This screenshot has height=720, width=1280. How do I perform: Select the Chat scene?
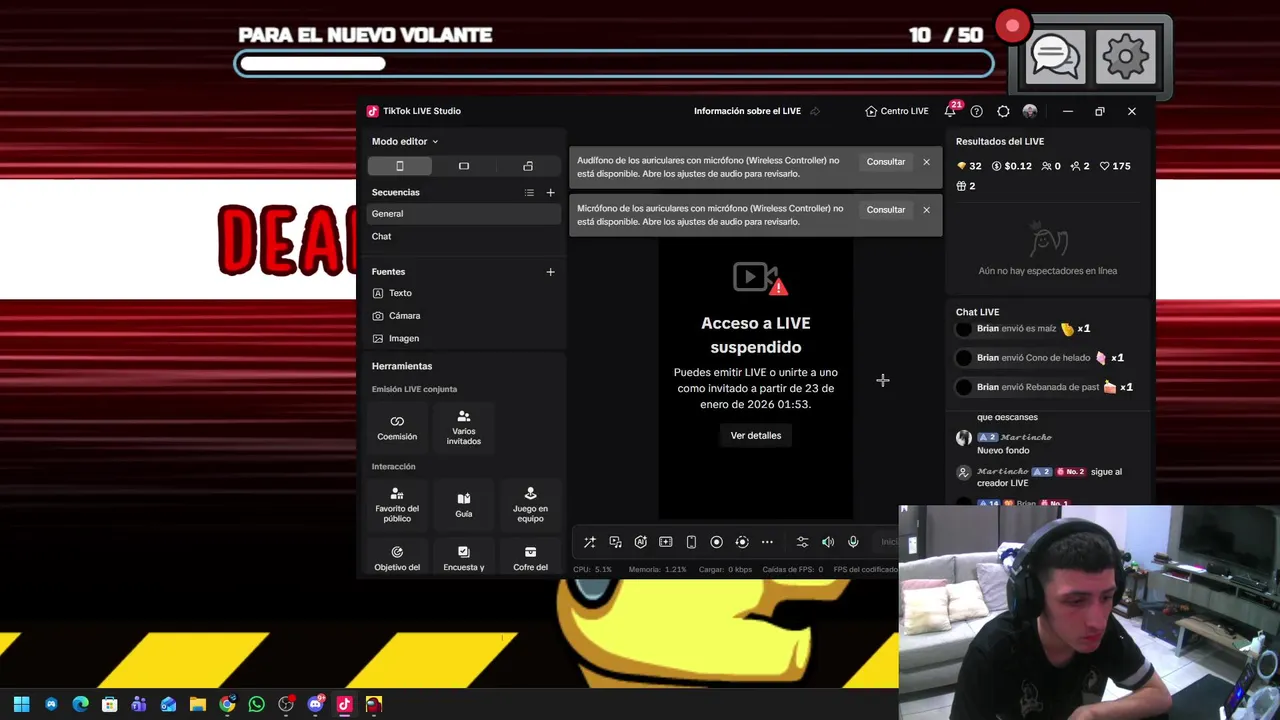(x=464, y=237)
